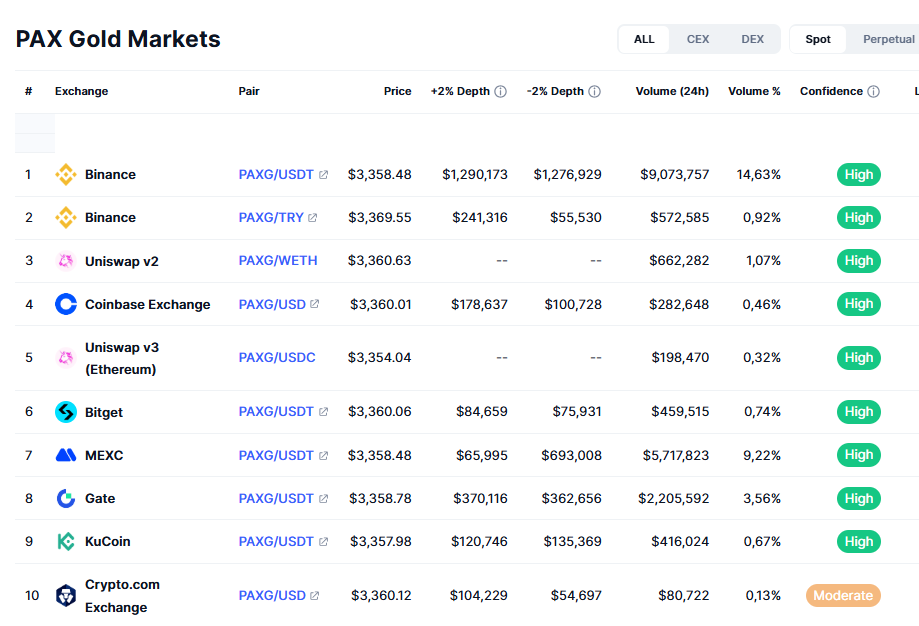Switch filter to CEX exchanges
Screen dimensions: 919x626
tap(698, 39)
